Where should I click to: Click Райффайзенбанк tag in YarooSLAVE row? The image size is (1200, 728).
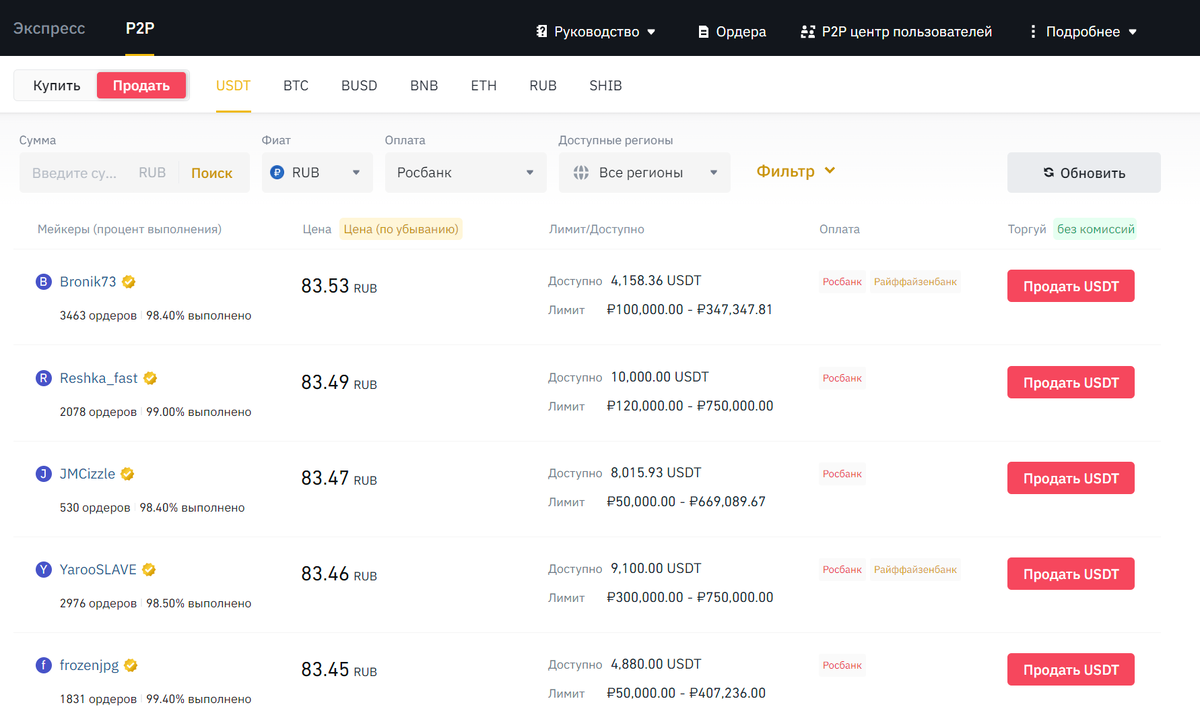(x=915, y=570)
